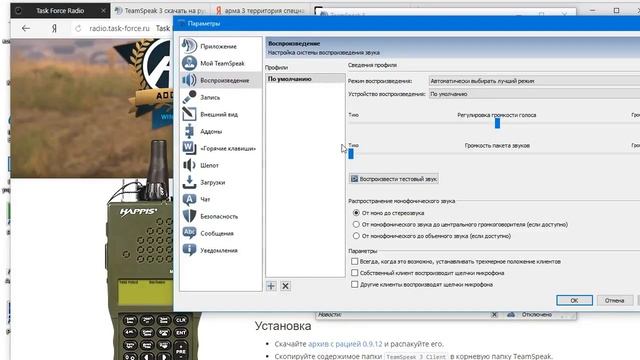
Task: Click the Воспроизвести тестовый звук button
Action: click(x=394, y=179)
